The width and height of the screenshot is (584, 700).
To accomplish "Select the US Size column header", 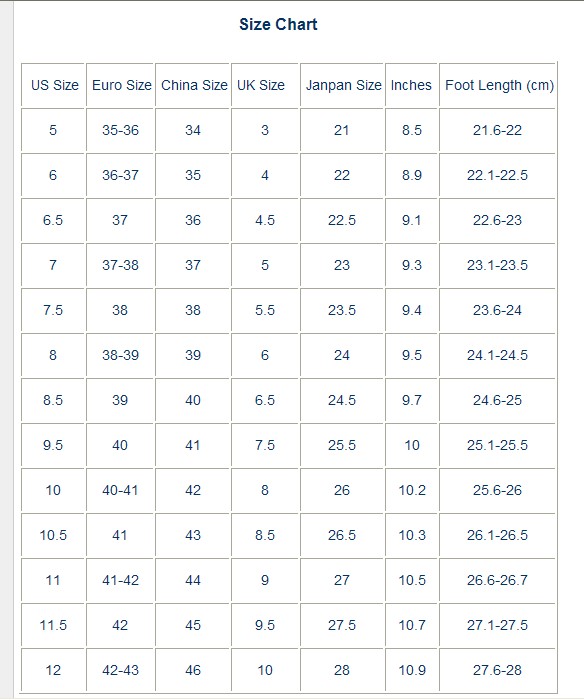I will coord(53,85).
